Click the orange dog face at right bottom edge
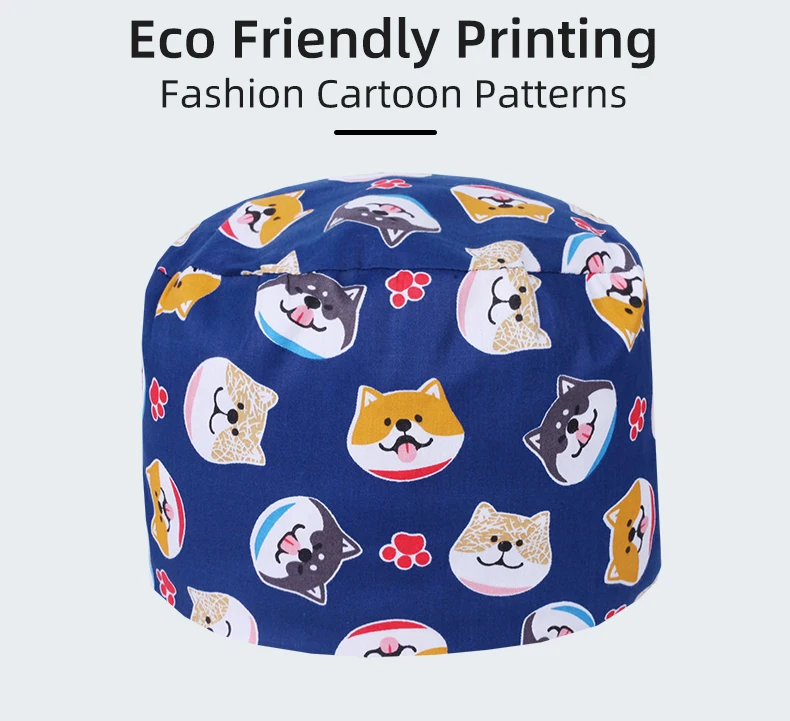This screenshot has width=790, height=721. click(630, 532)
